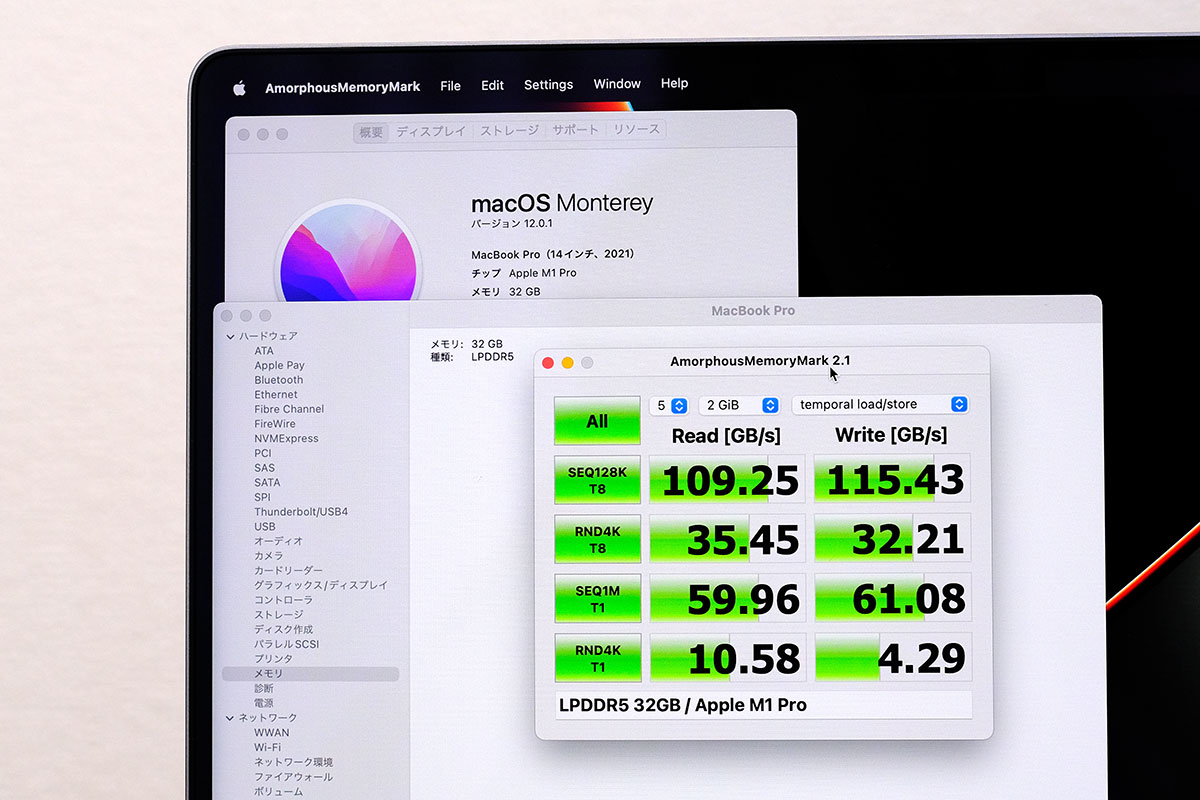Screen dimensions: 1200x800
Task: Select ディスク作成 in the sidebar
Action: pyautogui.click(x=283, y=629)
